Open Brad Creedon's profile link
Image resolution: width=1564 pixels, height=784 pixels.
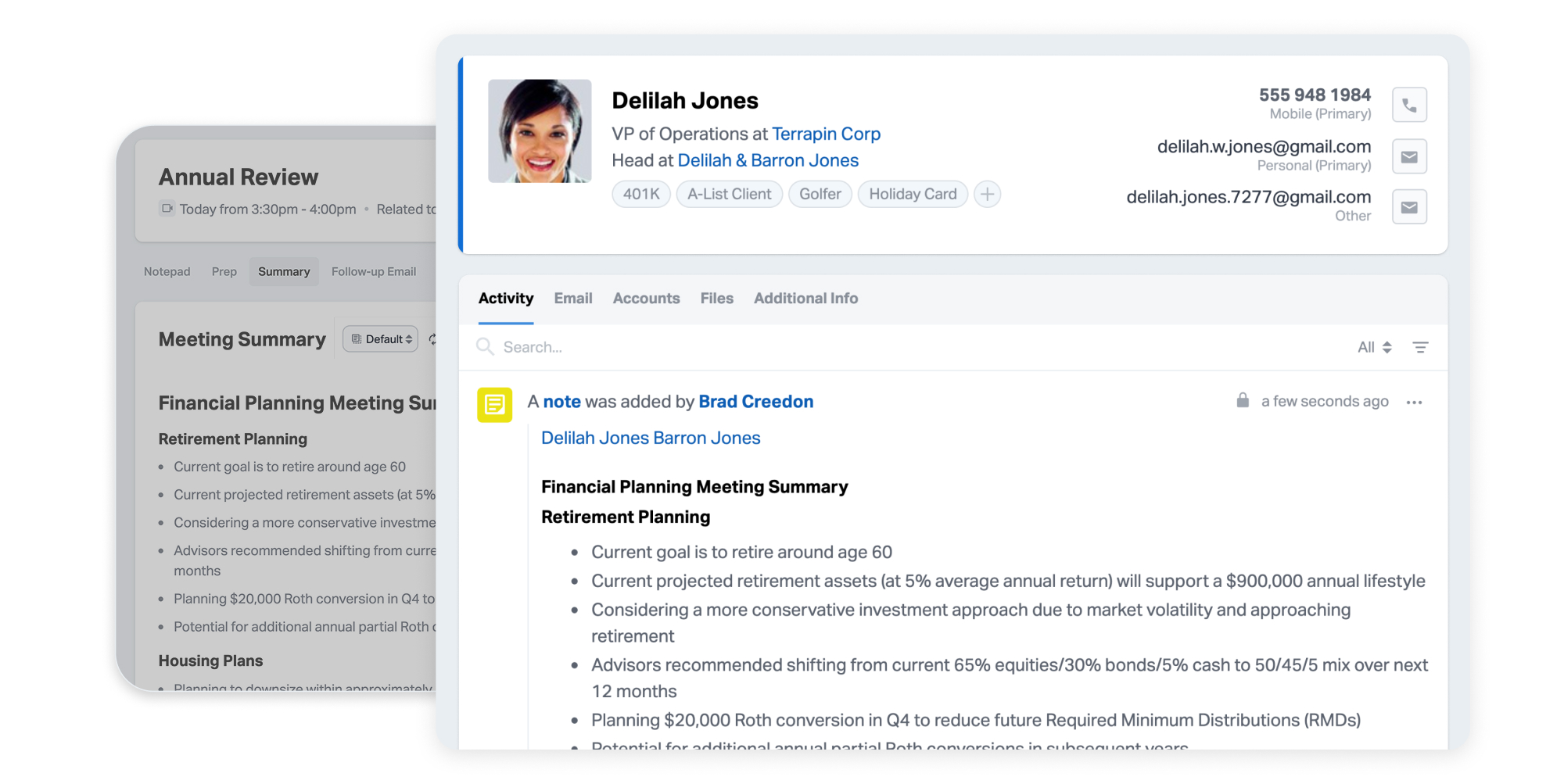[755, 402]
